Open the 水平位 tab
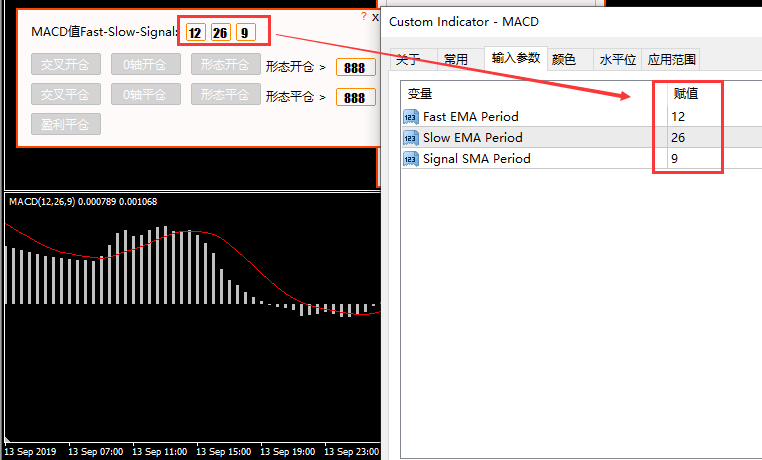This screenshot has width=762, height=460. click(x=617, y=60)
